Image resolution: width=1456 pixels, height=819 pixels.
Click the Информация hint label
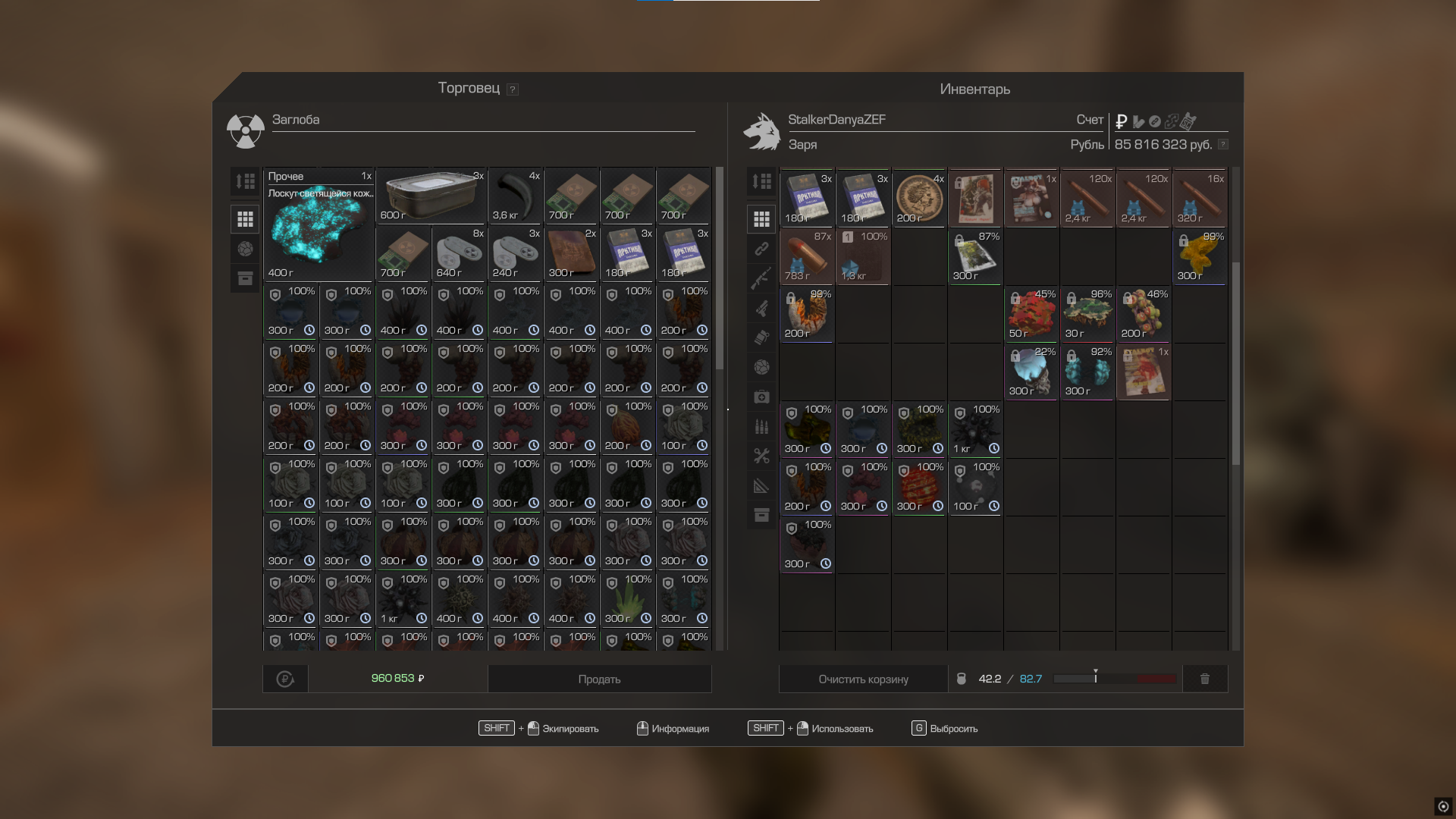(680, 729)
